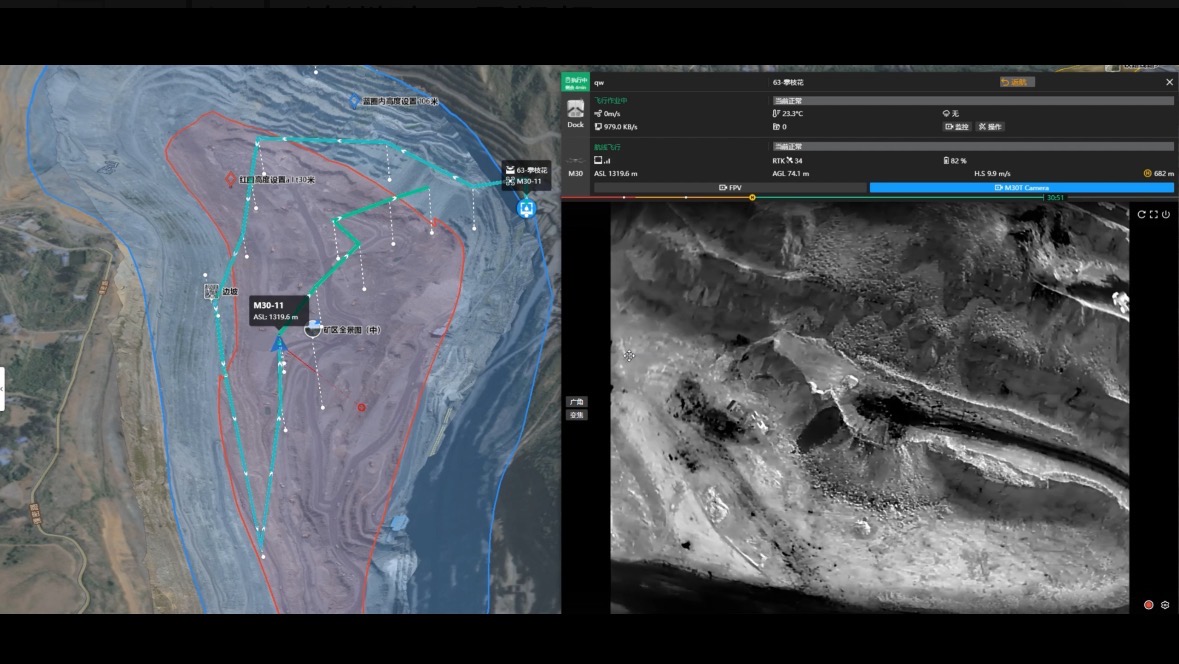The image size is (1179, 664).
Task: Open fullscreen view of camera feed
Action: point(1153,214)
